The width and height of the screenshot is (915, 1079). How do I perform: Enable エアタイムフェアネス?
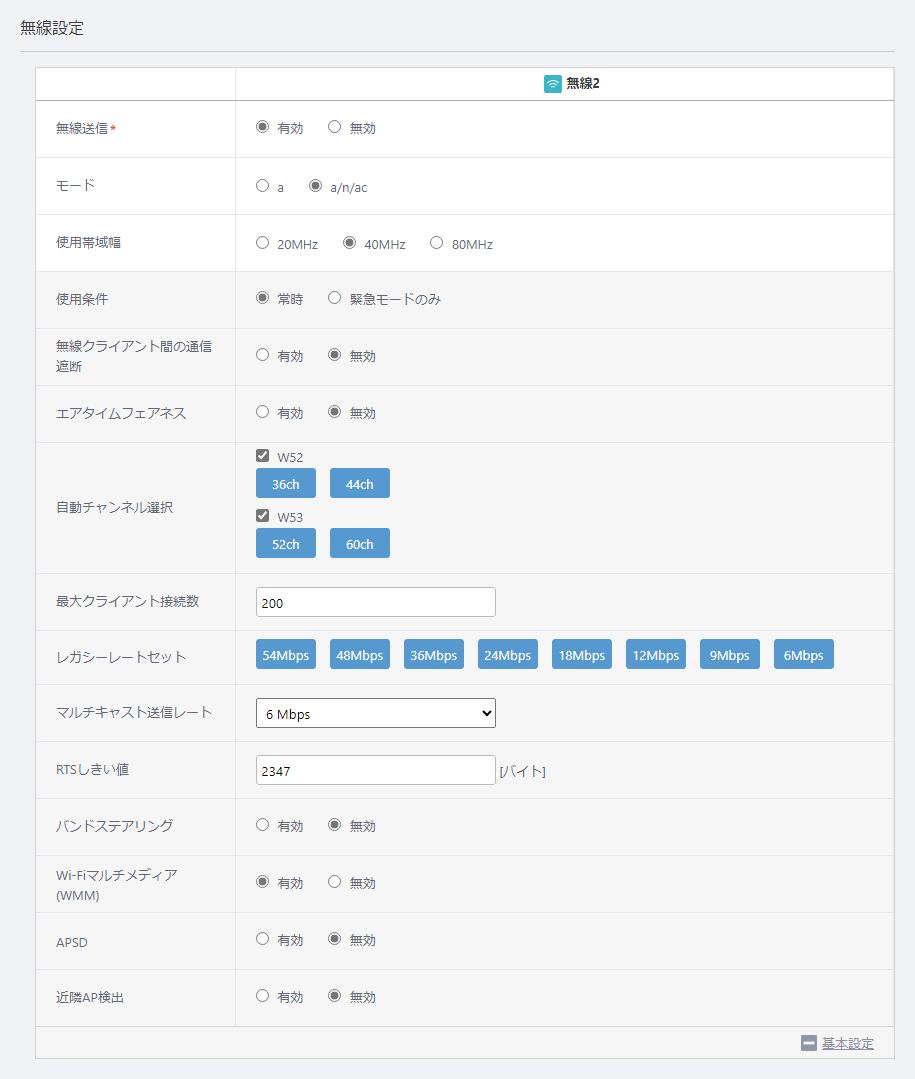tap(262, 412)
